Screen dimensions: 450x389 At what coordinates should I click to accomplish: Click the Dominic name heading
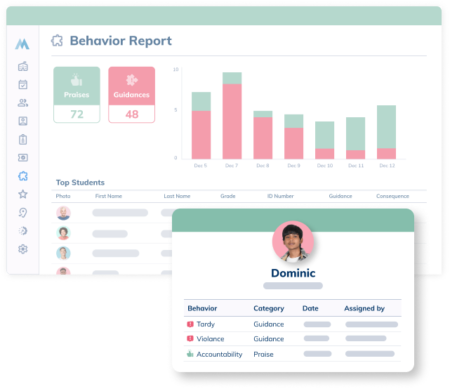[293, 273]
